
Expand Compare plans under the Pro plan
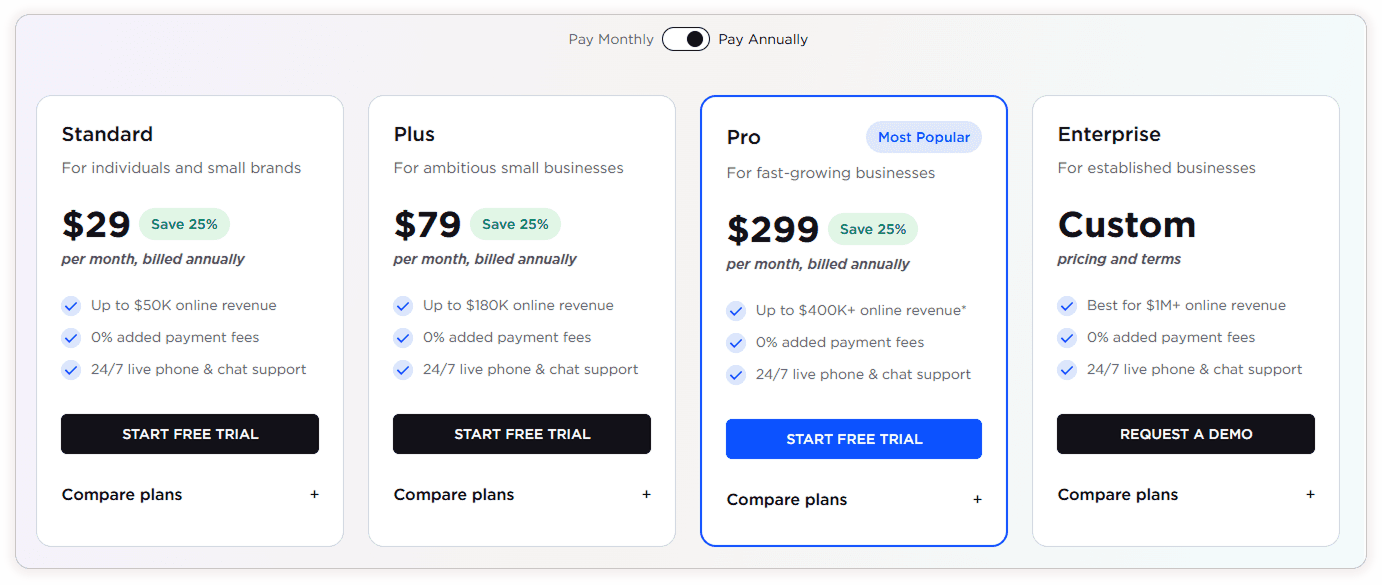[787, 499]
